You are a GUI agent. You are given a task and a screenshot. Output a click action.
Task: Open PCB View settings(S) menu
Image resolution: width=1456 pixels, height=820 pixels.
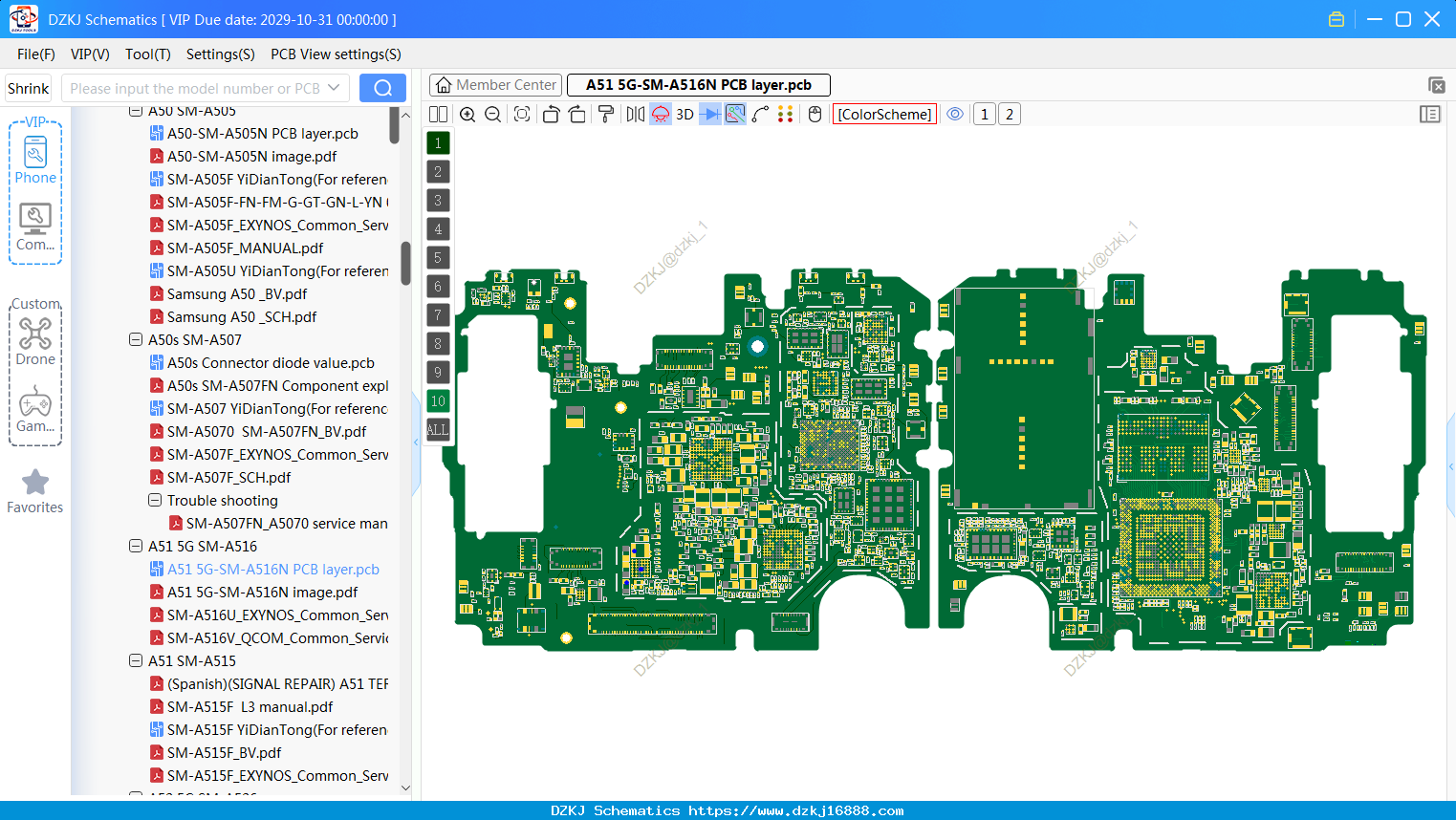(336, 54)
